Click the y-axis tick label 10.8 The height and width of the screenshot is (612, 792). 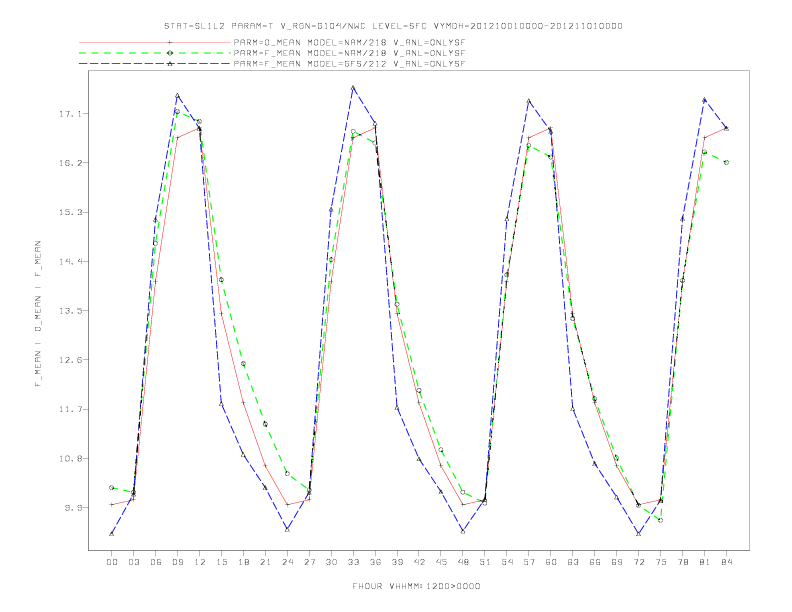[70, 459]
